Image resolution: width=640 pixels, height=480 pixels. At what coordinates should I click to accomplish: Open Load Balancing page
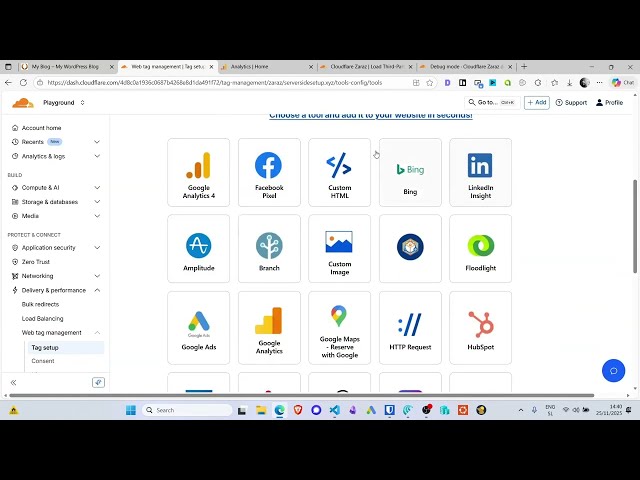tap(42, 318)
